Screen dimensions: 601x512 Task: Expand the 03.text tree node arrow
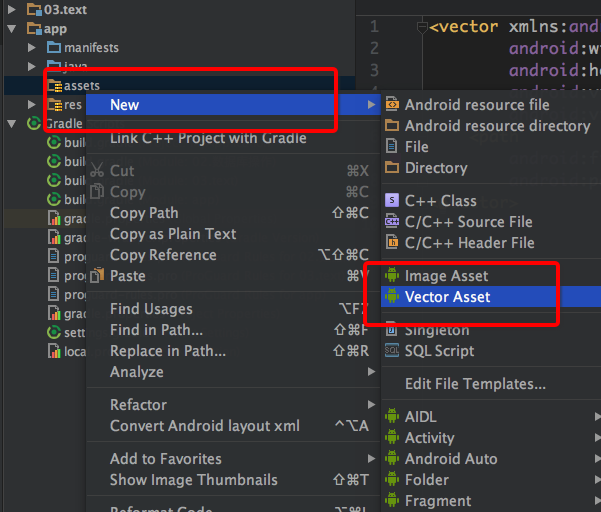pos(12,10)
